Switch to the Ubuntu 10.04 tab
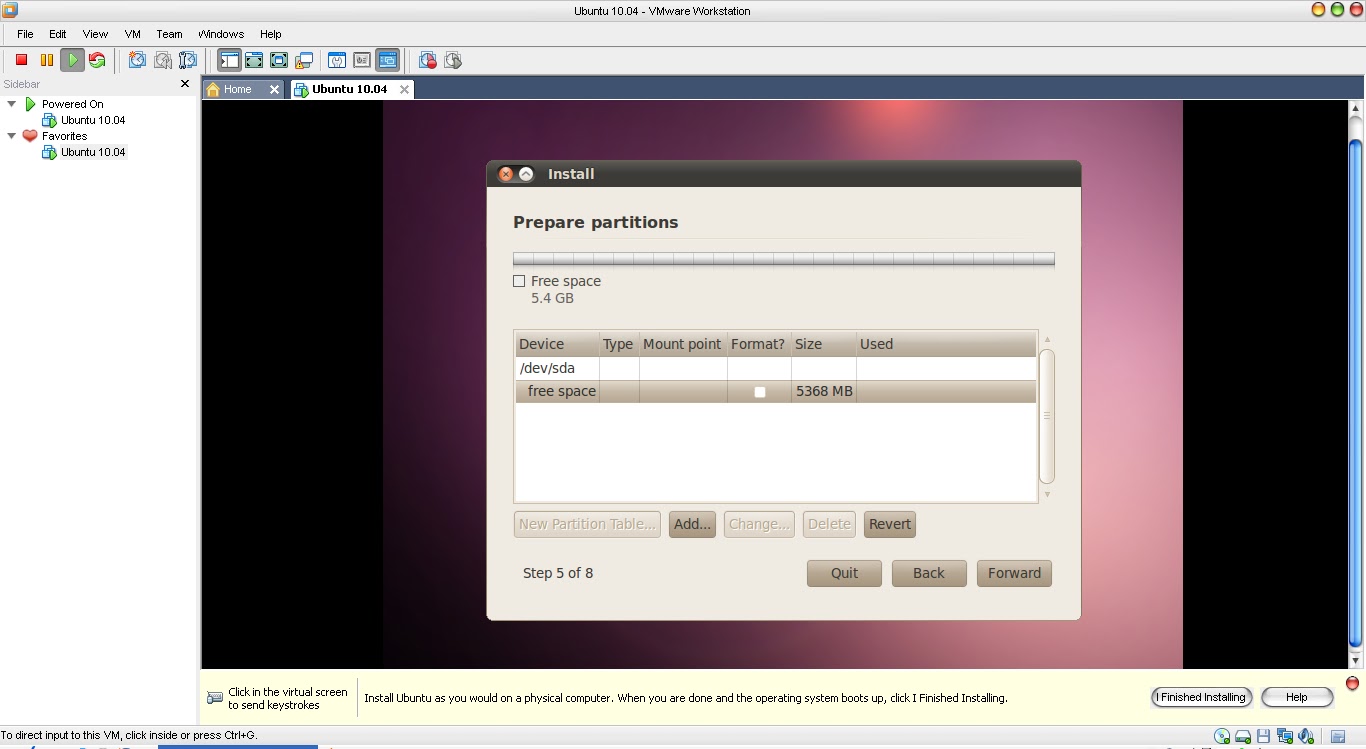This screenshot has width=1366, height=749. click(349, 89)
